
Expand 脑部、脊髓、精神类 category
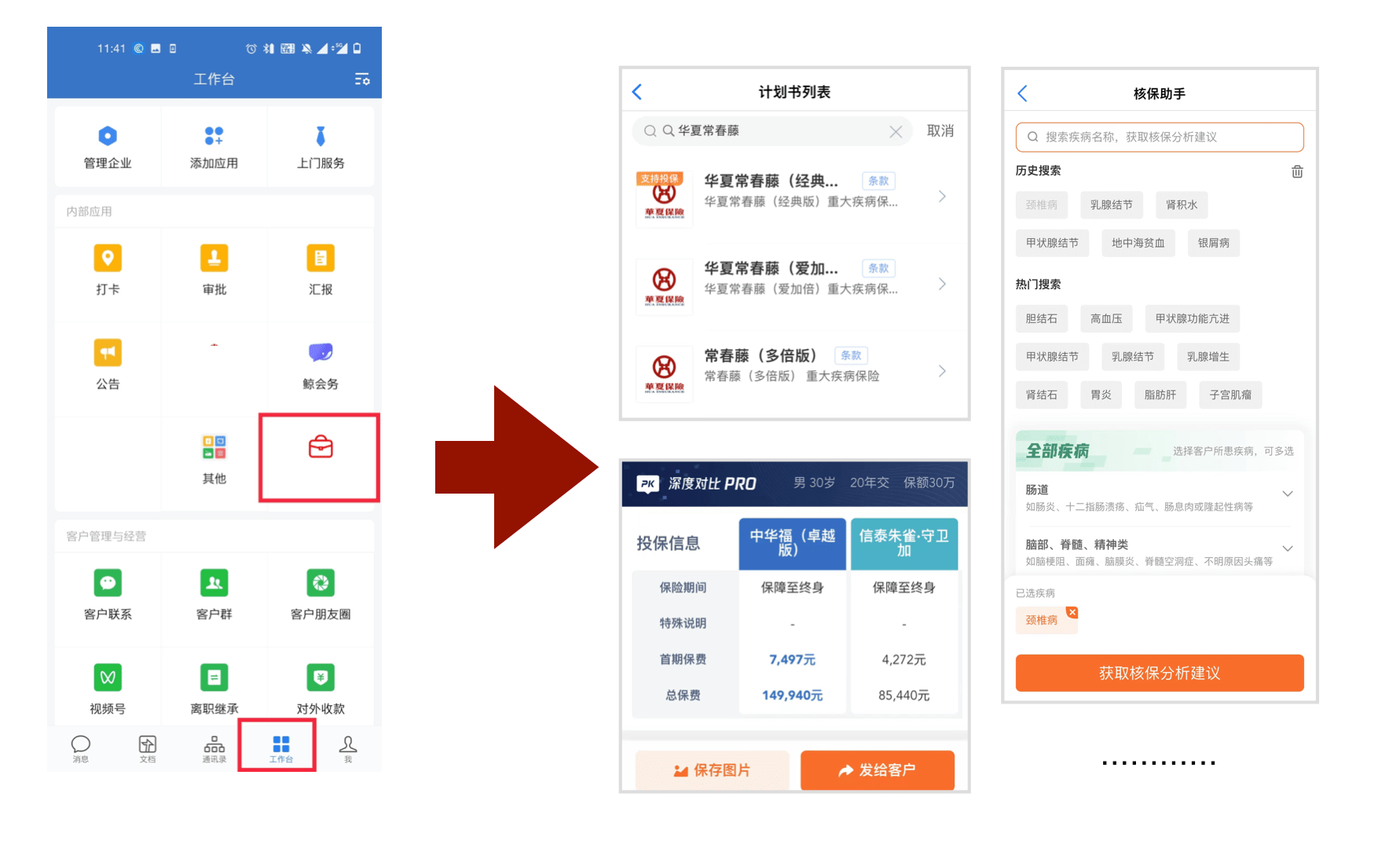tap(1288, 549)
